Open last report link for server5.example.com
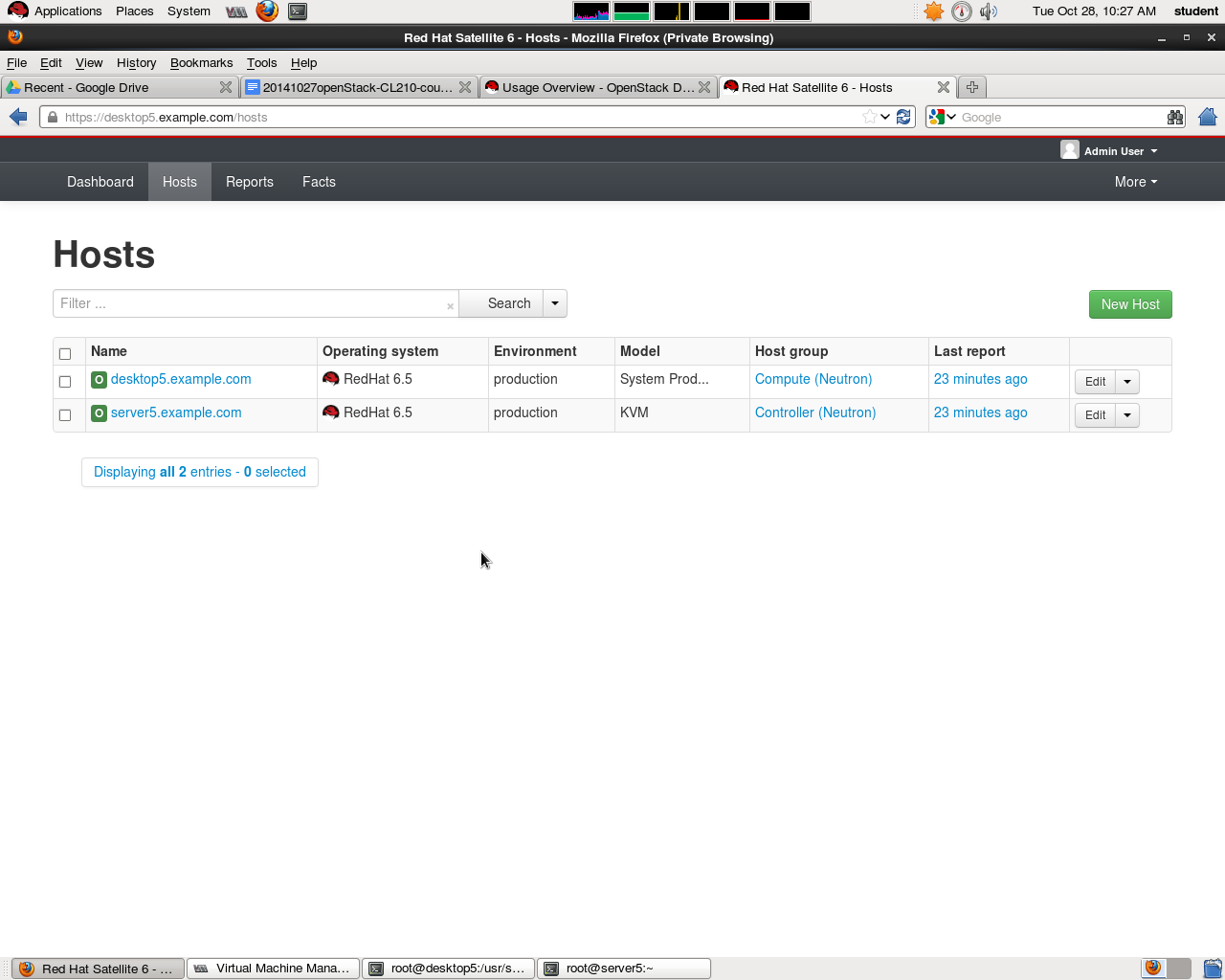 [980, 412]
